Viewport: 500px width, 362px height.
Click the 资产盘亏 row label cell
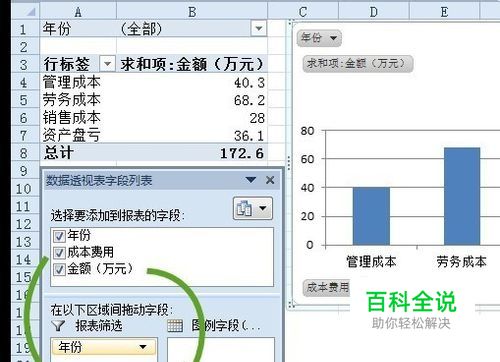tap(78, 135)
